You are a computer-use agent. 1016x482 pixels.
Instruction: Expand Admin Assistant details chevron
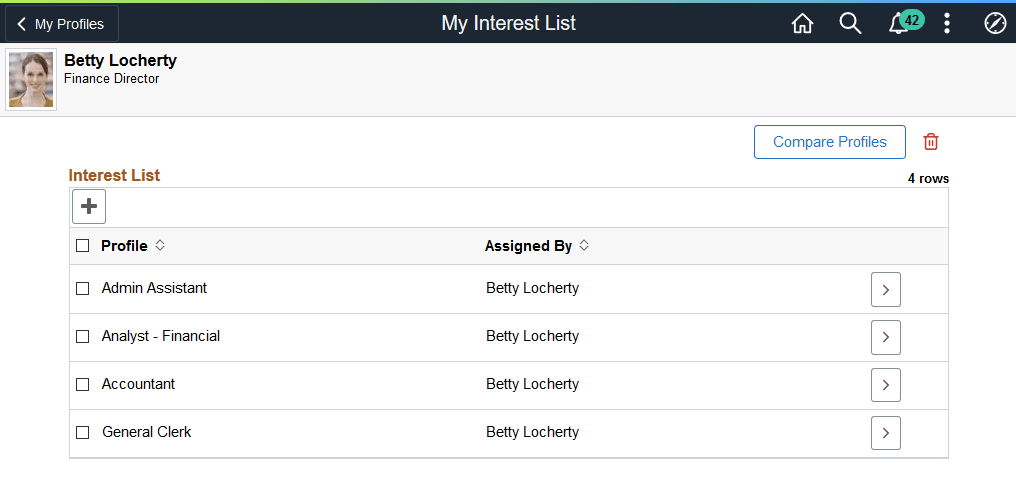pos(885,289)
